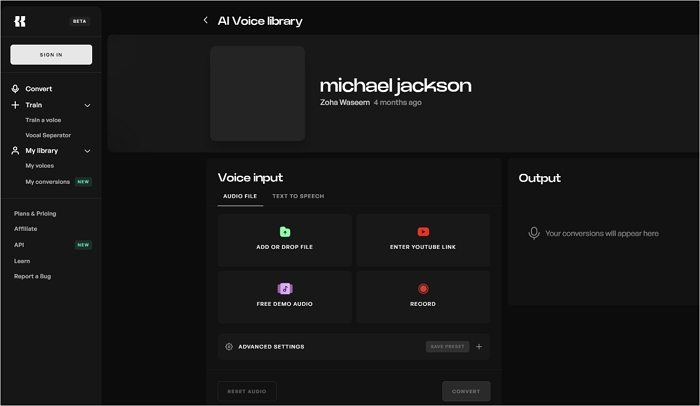Click the michael jackson voice thumbnail
Viewport: 700px width, 406px height.
pyautogui.click(x=257, y=93)
